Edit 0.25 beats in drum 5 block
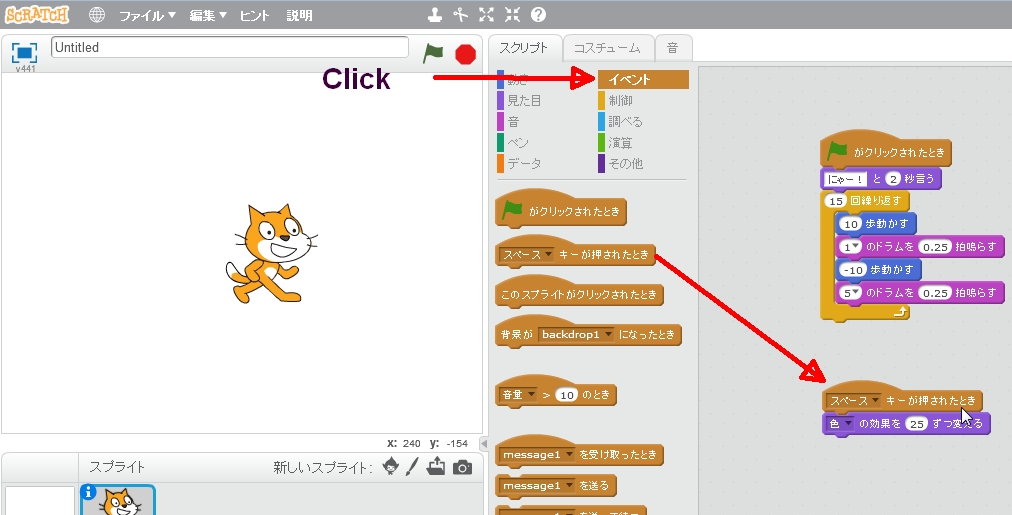 (935, 293)
